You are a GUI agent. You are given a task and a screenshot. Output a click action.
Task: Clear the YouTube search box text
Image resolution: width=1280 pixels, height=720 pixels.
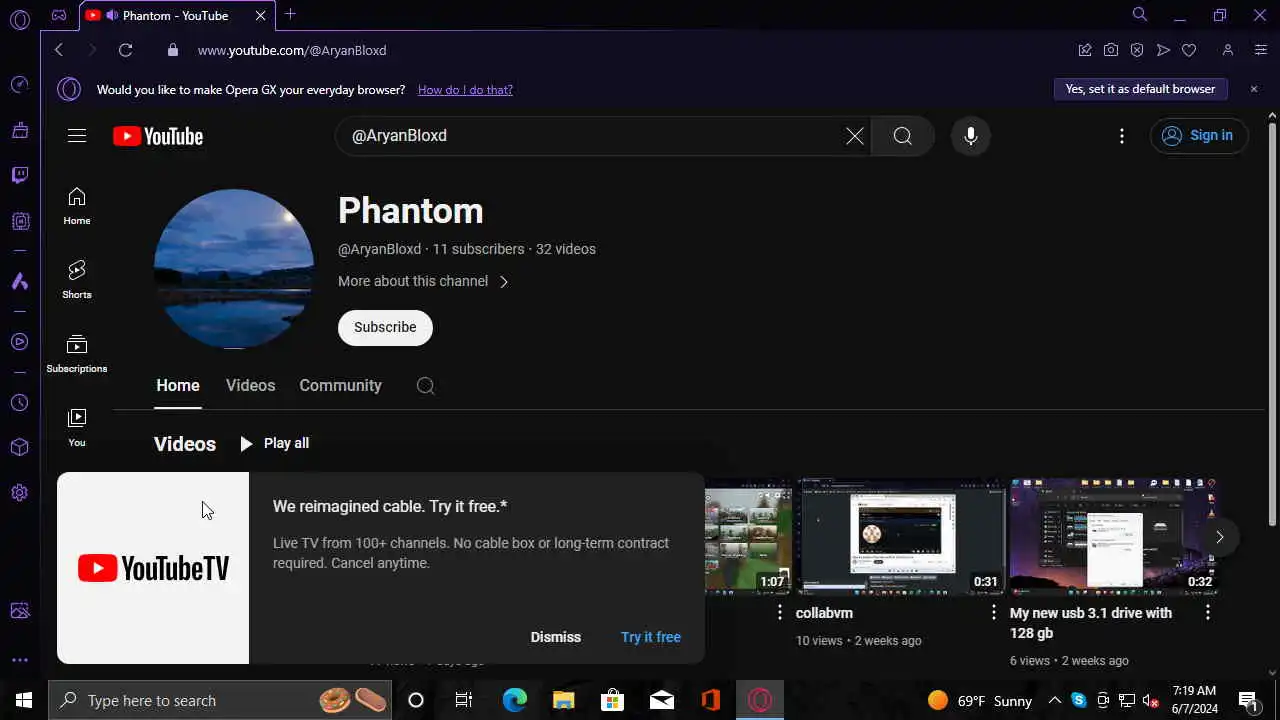(x=855, y=136)
